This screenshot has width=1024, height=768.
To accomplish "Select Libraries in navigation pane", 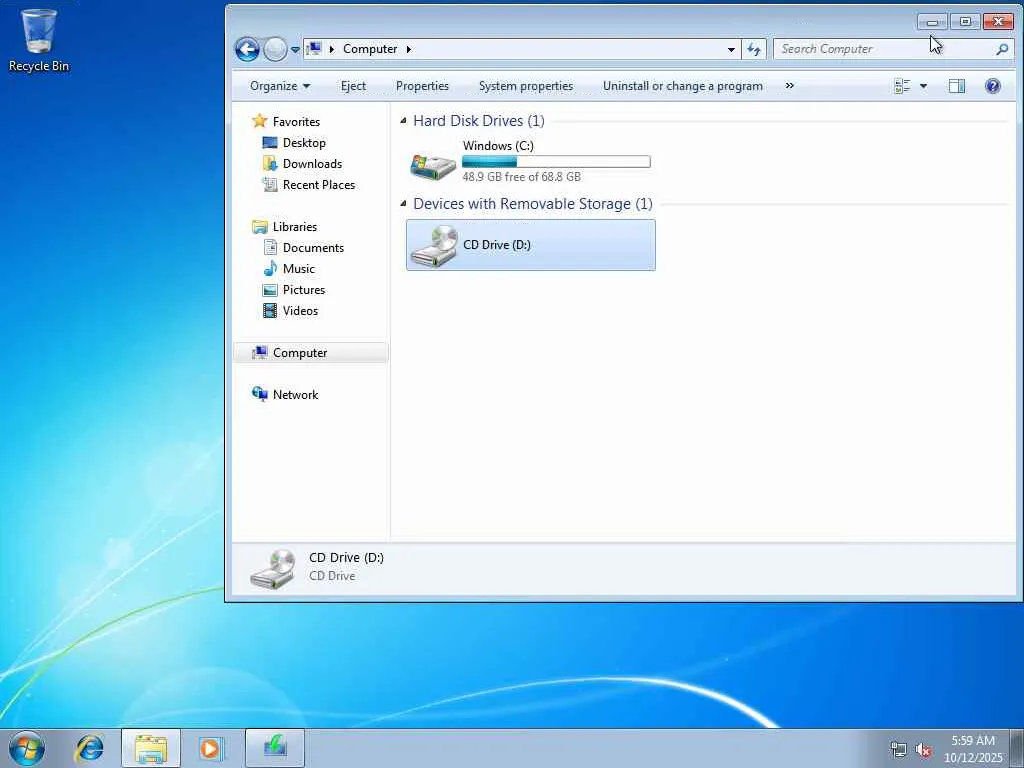I will pyautogui.click(x=295, y=227).
